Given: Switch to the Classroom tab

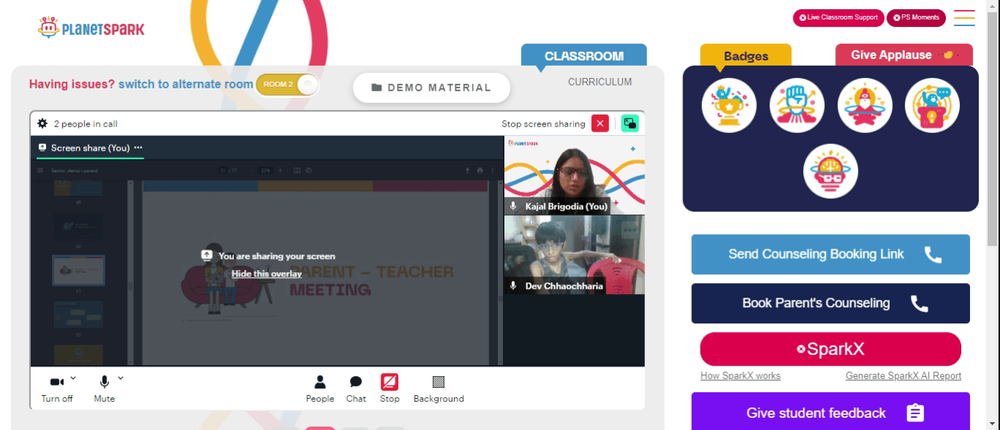Looking at the screenshot, I should (584, 56).
